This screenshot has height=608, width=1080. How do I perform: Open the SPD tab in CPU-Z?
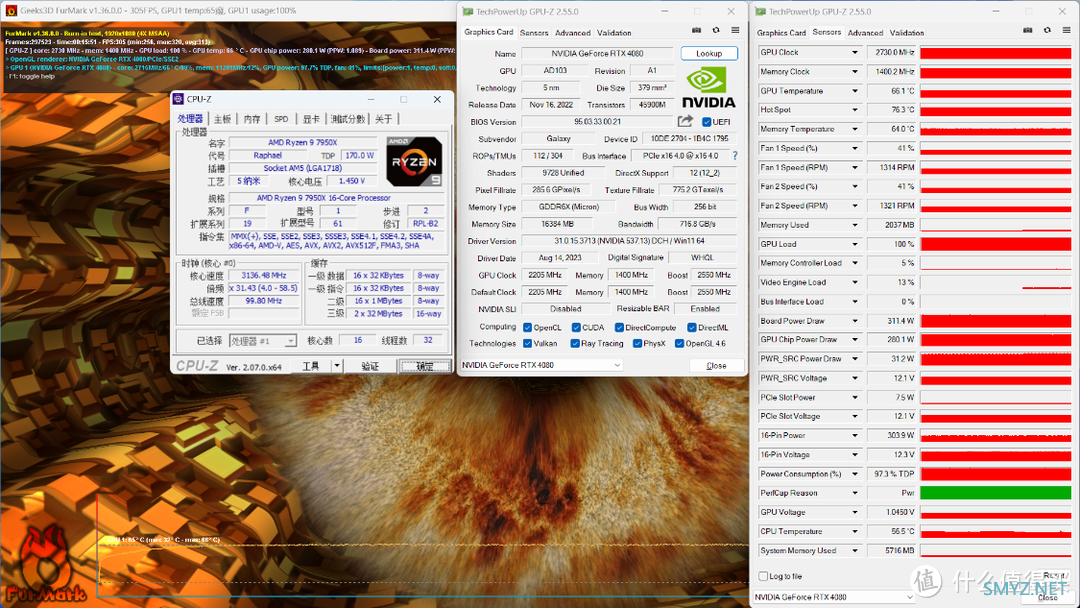coord(281,119)
